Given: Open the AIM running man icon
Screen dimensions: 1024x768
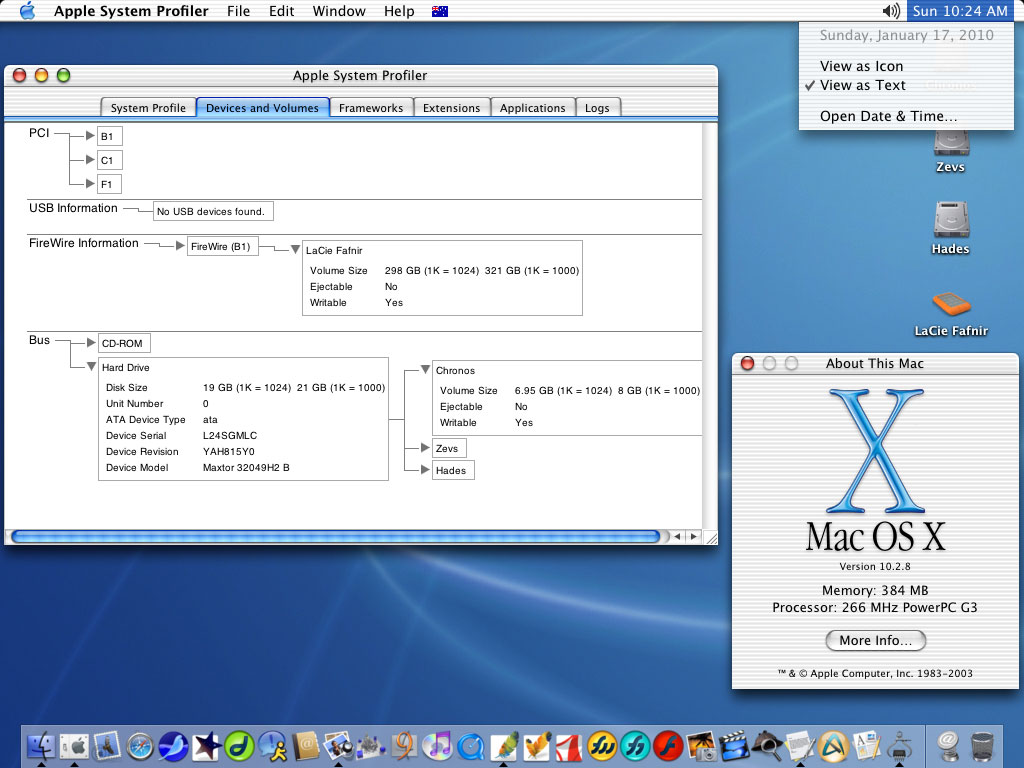Looking at the screenshot, I should click(x=272, y=746).
